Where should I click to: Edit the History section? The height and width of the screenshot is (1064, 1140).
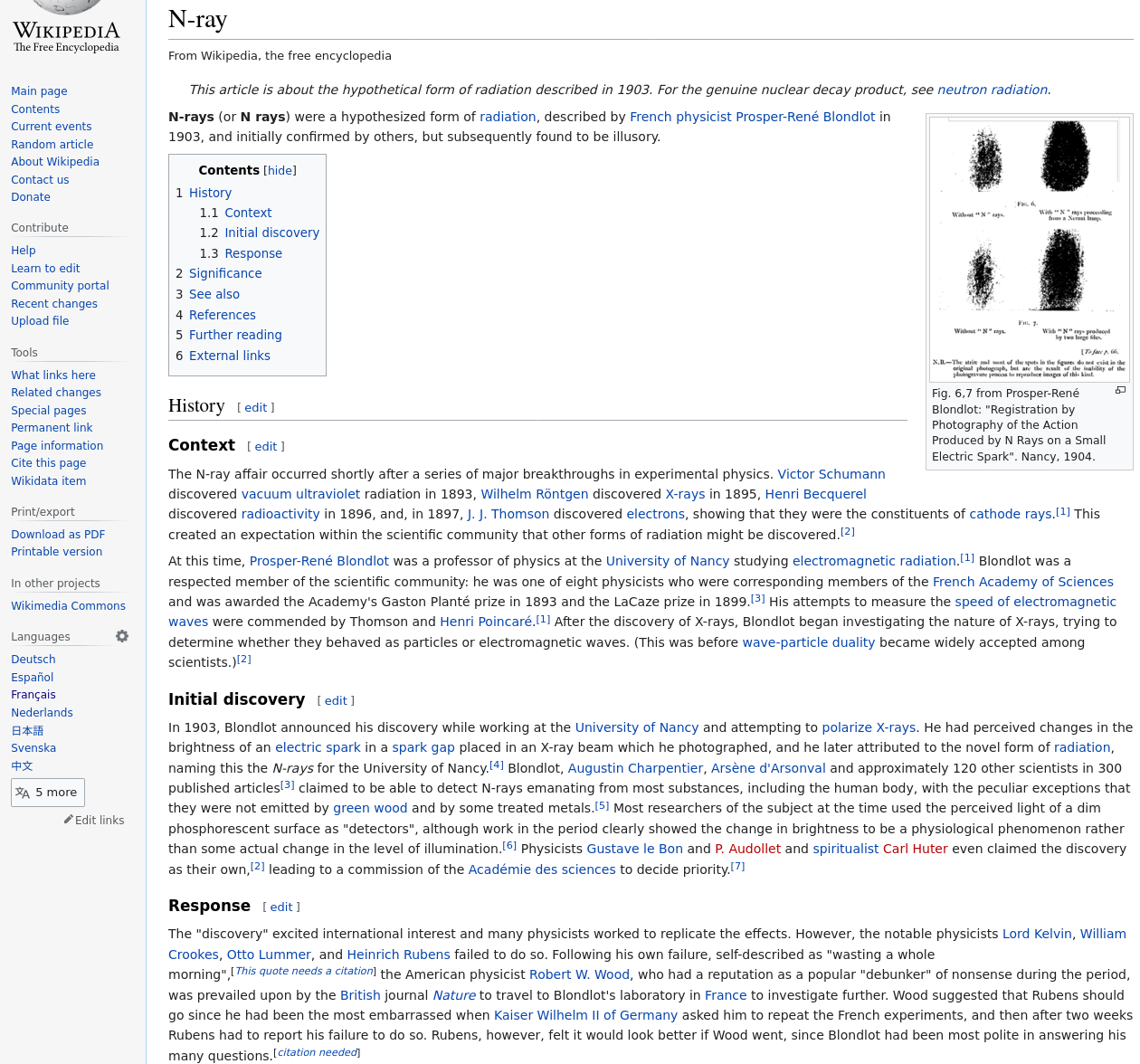tap(255, 407)
